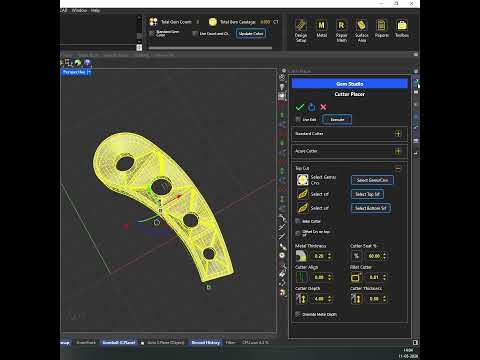The width and height of the screenshot is (480, 360).
Task: Open the Reports tool
Action: tap(382, 29)
